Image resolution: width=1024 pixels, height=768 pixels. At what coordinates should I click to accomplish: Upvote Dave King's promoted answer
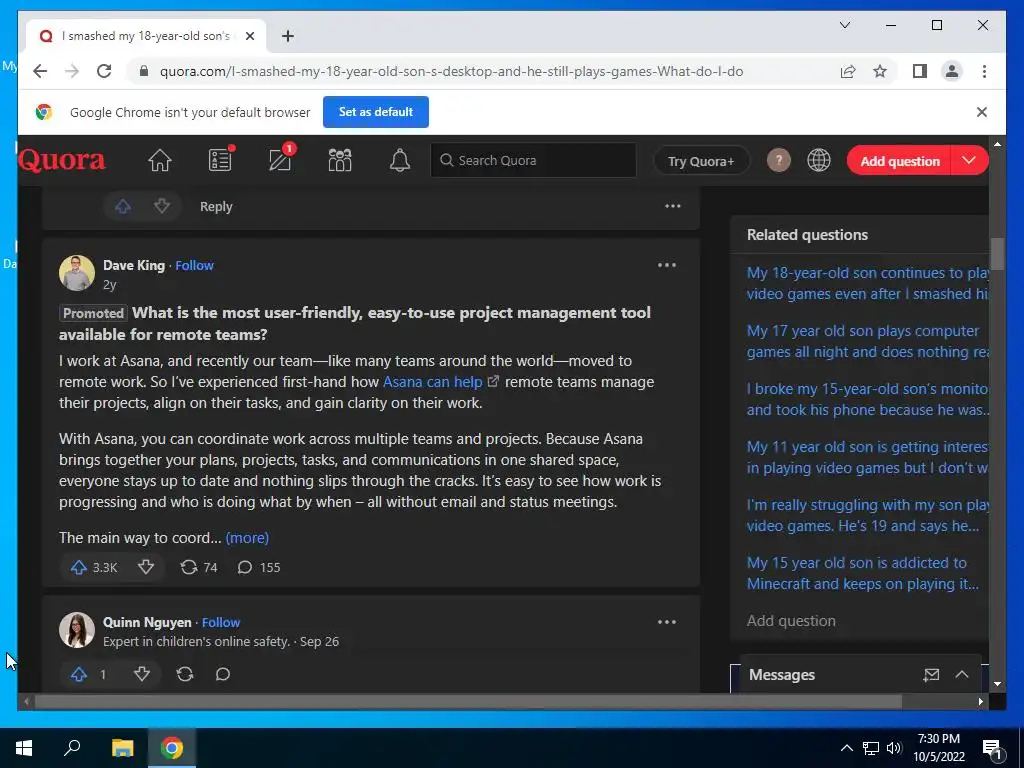[x=94, y=567]
